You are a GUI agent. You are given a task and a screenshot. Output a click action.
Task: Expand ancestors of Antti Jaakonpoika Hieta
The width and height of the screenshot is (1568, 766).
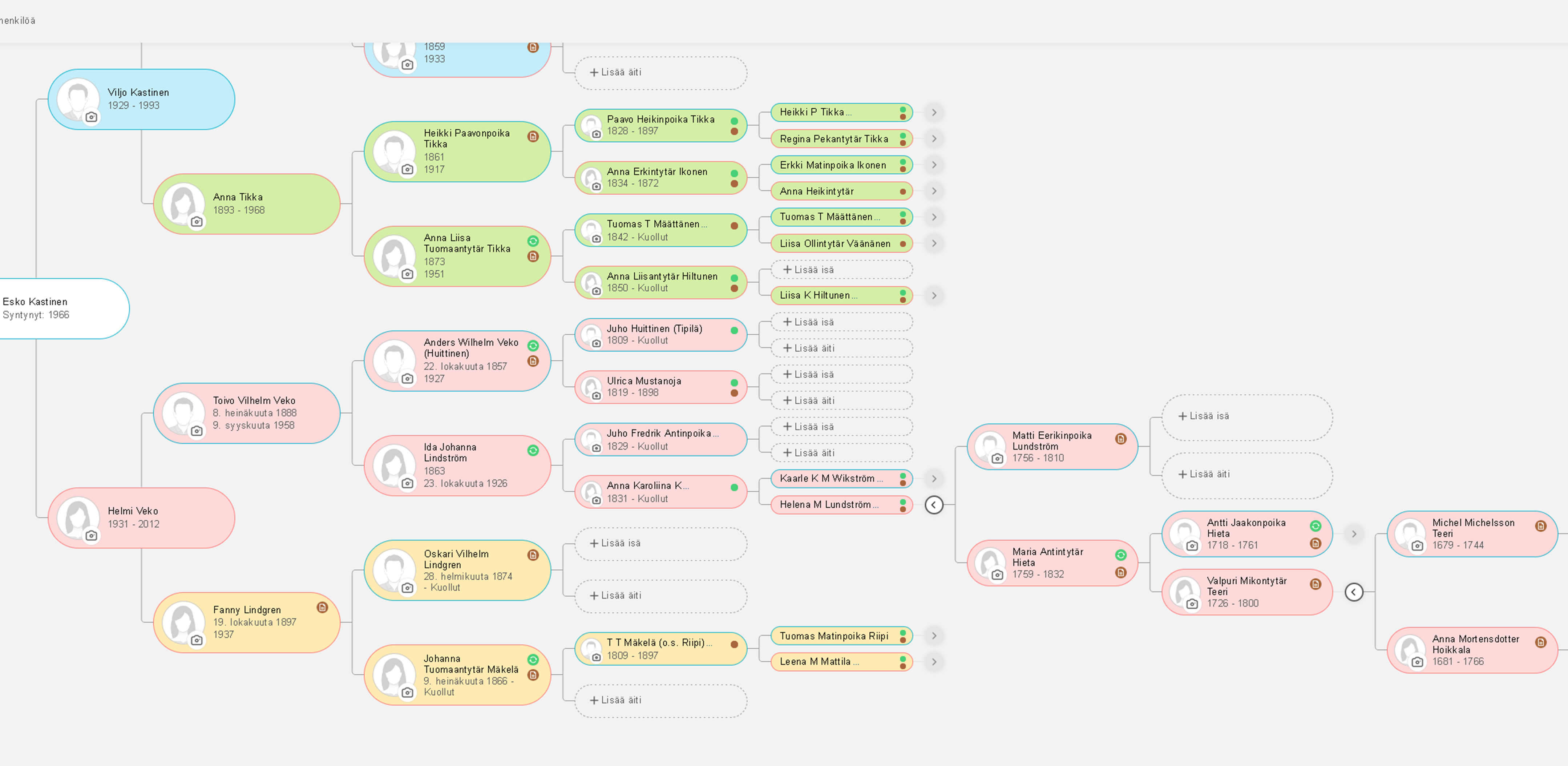click(1353, 534)
